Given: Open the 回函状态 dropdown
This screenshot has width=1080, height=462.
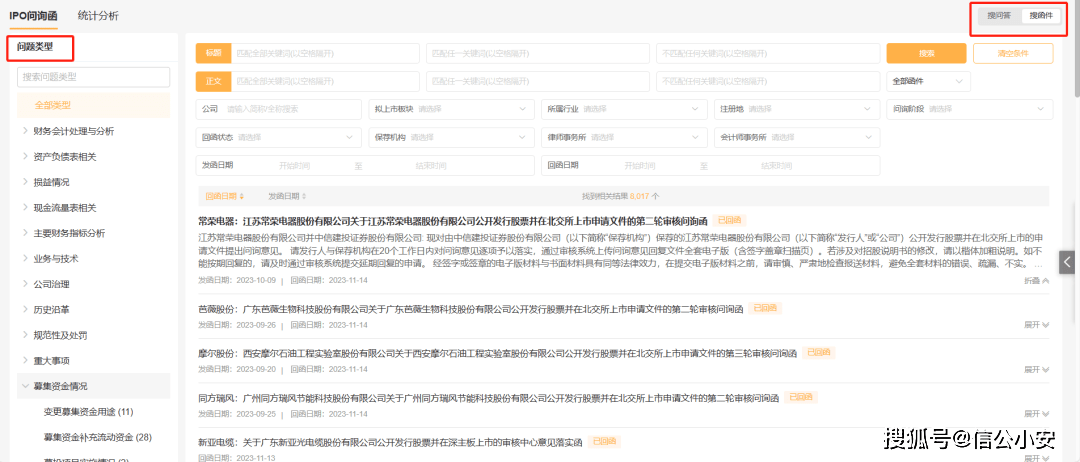Looking at the screenshot, I should (x=278, y=138).
